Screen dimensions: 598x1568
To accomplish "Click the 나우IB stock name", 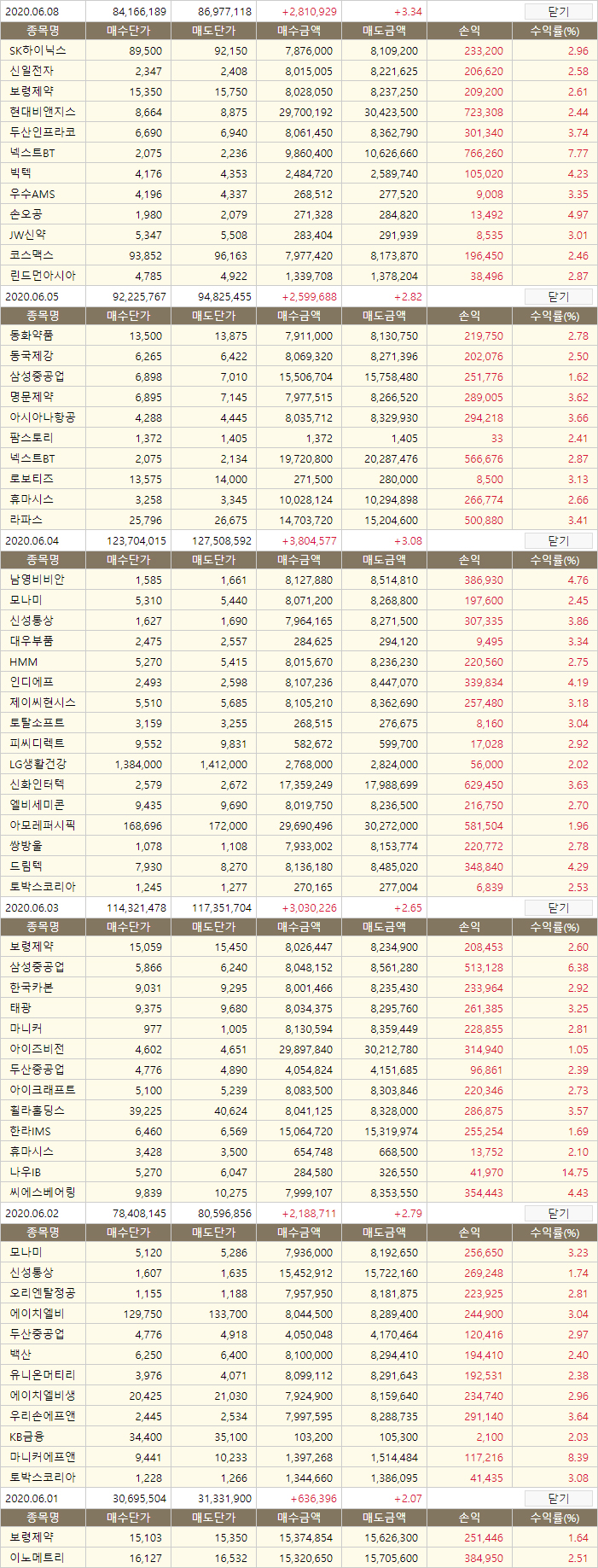I will 26,1173.
